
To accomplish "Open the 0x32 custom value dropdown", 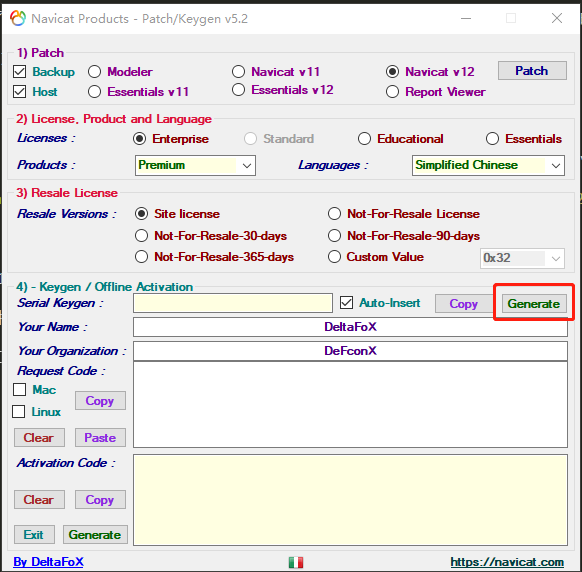I will pos(522,258).
